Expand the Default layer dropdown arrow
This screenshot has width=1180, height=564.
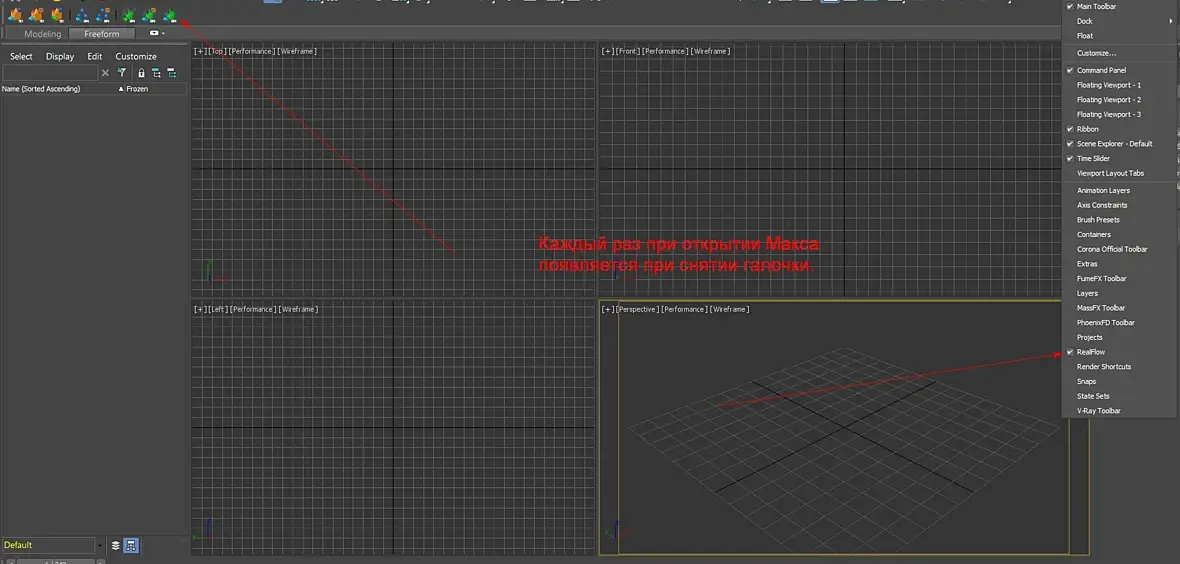(99, 545)
